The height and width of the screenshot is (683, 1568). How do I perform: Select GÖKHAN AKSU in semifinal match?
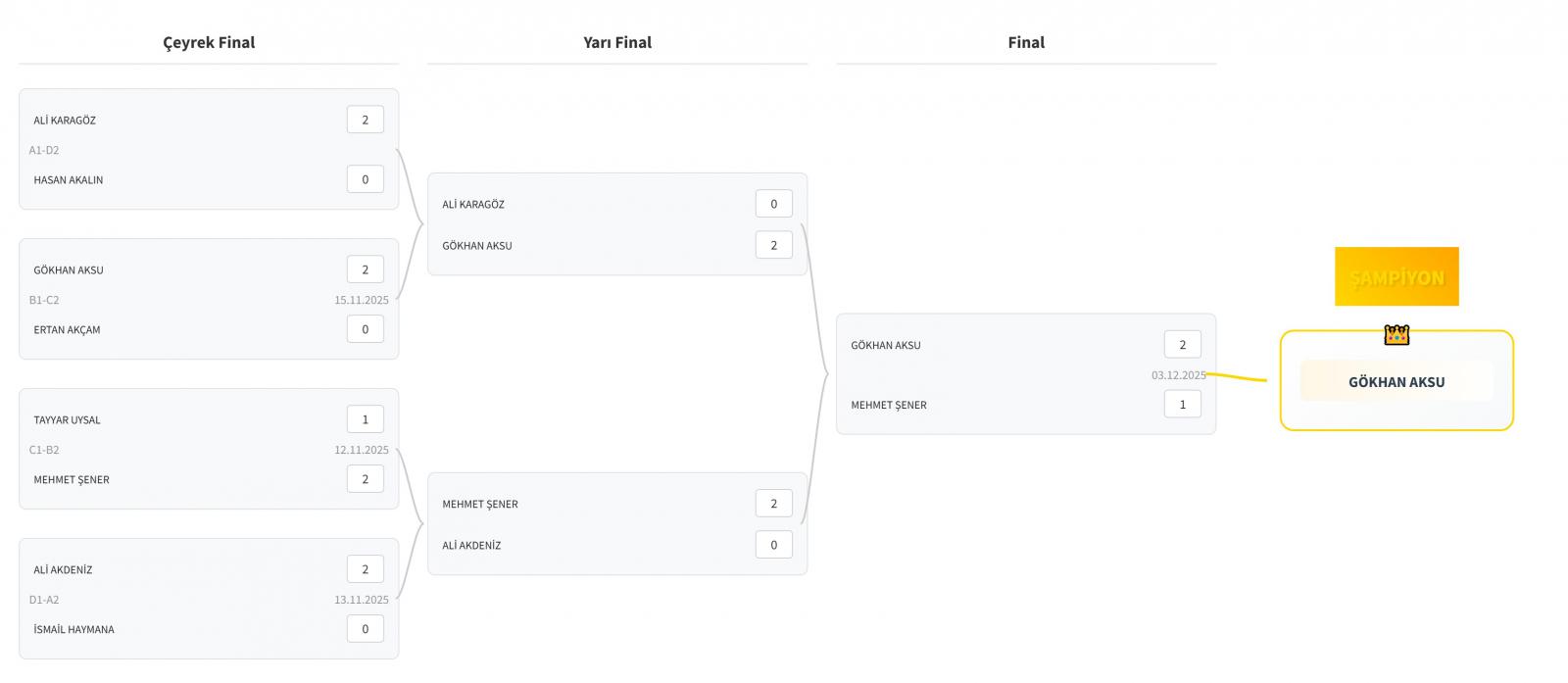tap(477, 246)
